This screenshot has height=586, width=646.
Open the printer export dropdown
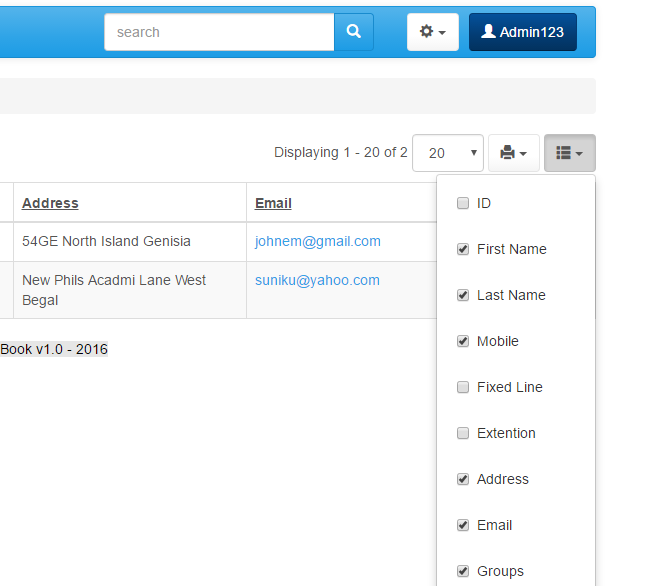pos(513,153)
